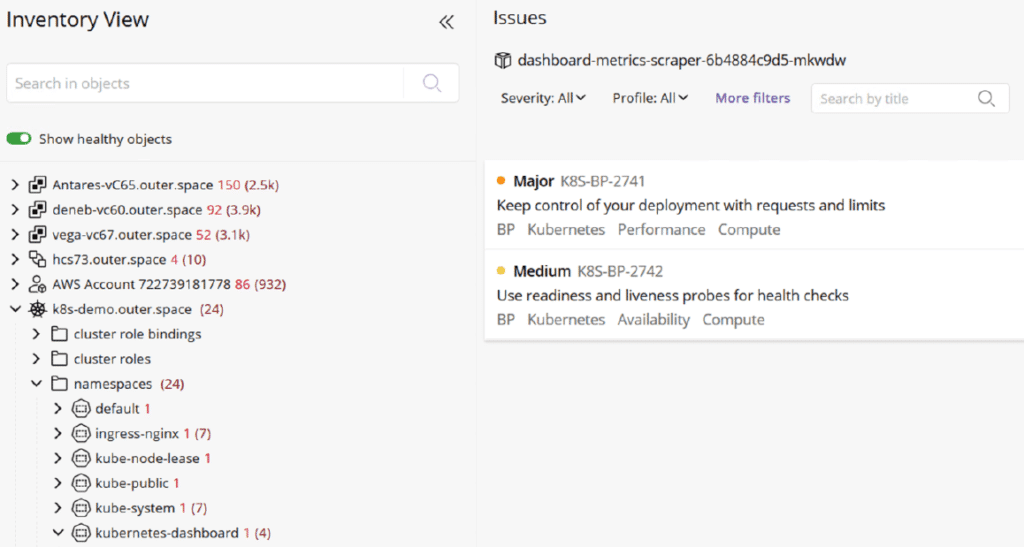Click the hcs73.outer.space cloud director icon
Image resolution: width=1024 pixels, height=547 pixels.
(x=37, y=260)
